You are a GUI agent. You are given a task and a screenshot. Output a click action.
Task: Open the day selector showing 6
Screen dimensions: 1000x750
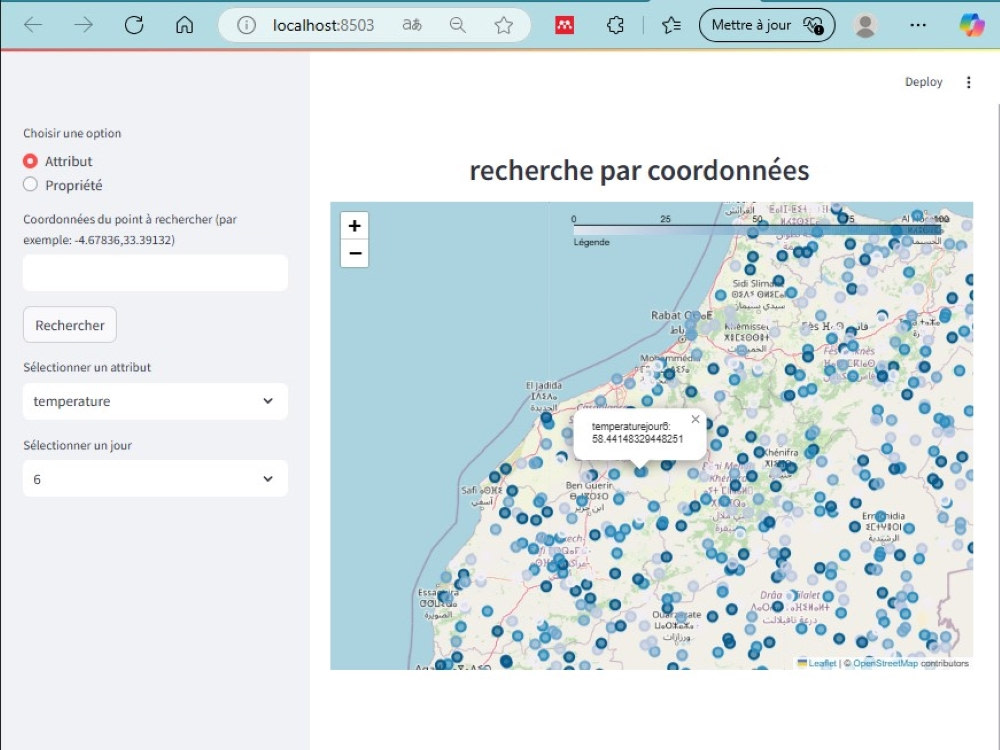(x=155, y=479)
